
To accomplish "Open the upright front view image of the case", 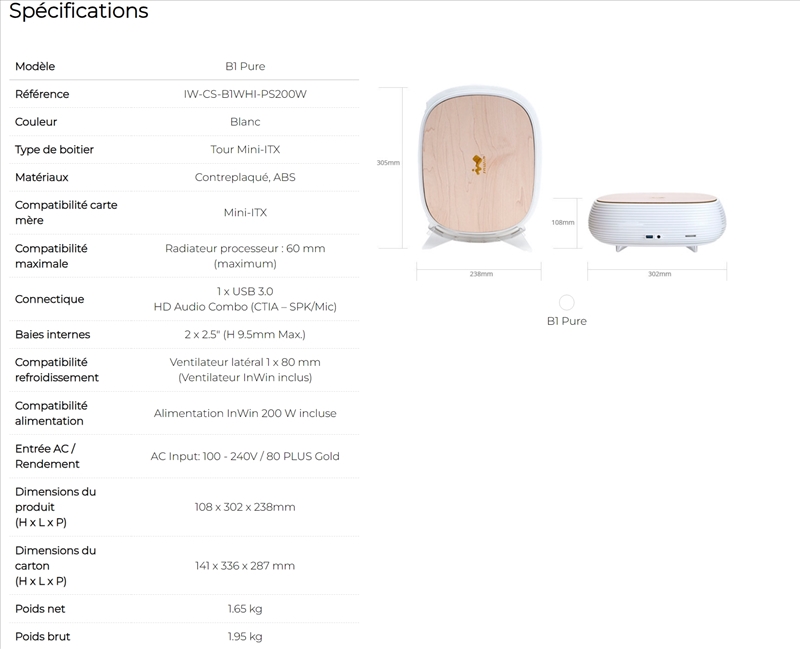I will pyautogui.click(x=475, y=168).
